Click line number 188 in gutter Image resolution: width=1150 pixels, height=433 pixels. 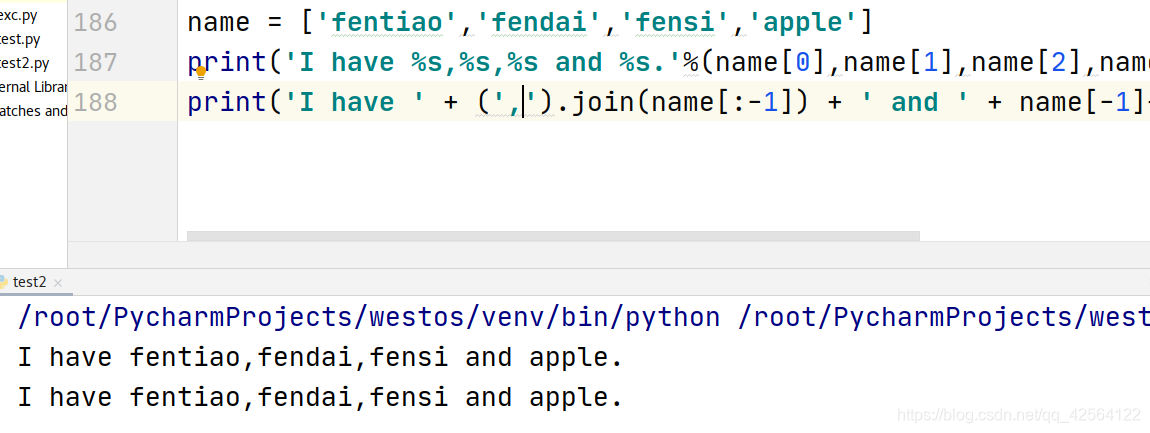[95, 102]
